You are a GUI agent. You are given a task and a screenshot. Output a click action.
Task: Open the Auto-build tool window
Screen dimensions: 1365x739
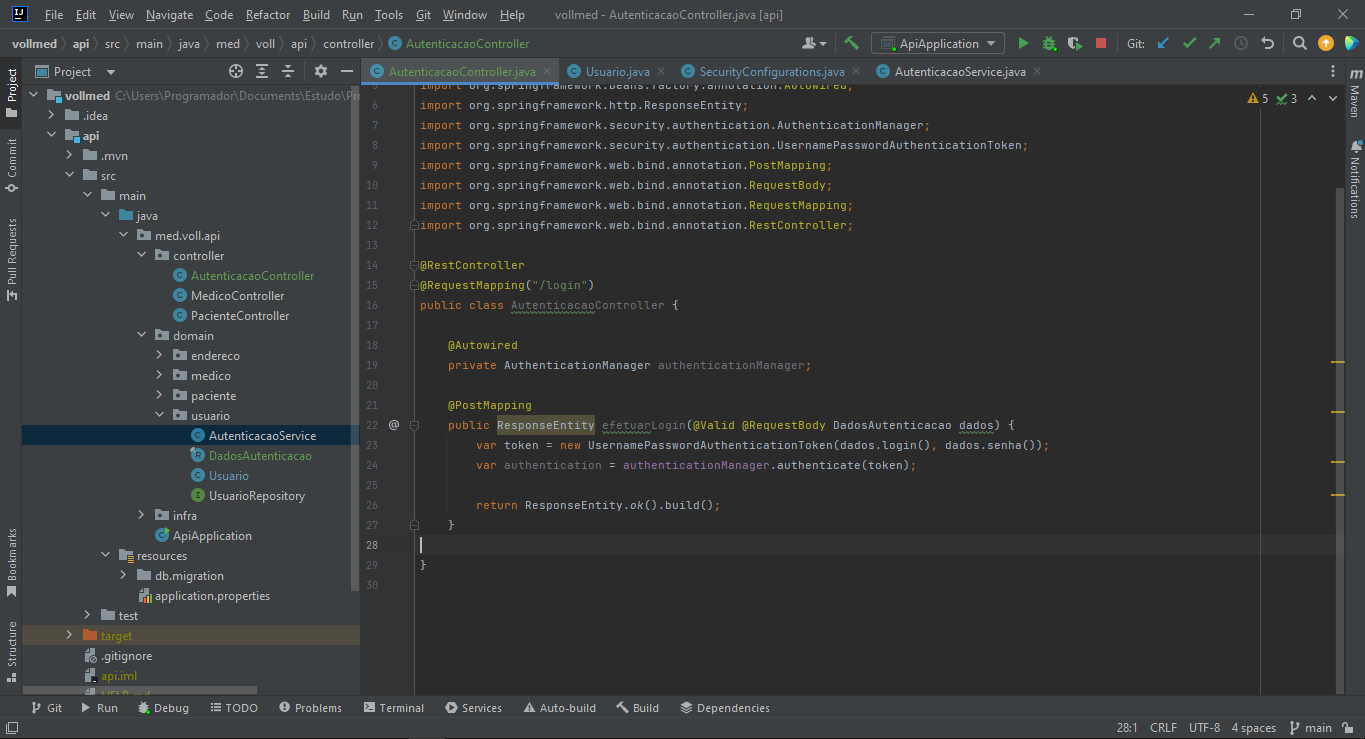559,707
